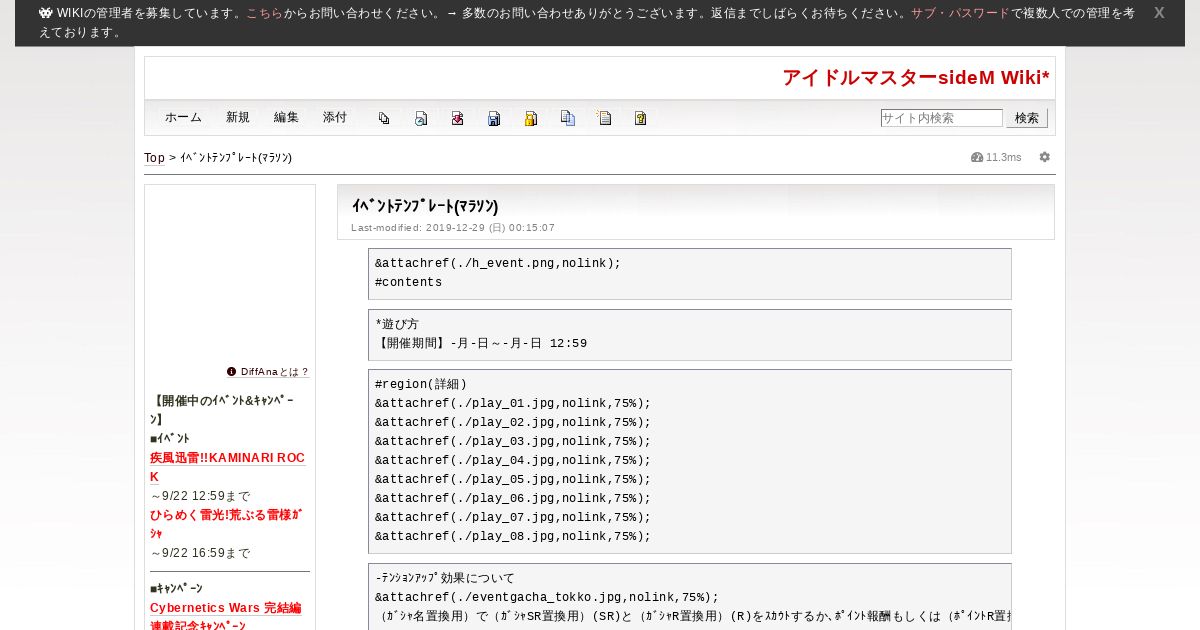This screenshot has width=1200, height=630.
Task: Go to the Top breadcrumb link
Action: click(154, 158)
